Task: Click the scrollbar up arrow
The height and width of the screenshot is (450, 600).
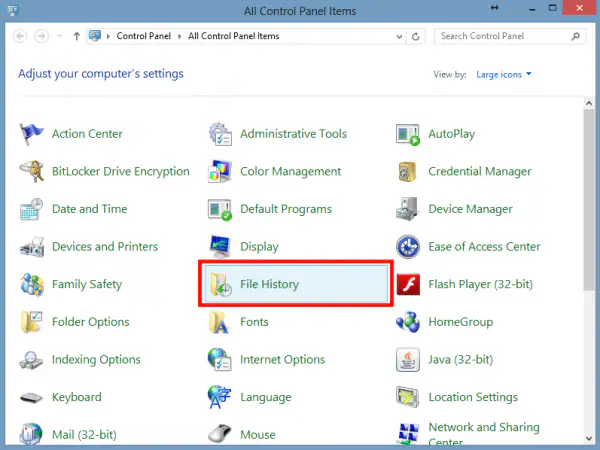Action: (x=589, y=103)
